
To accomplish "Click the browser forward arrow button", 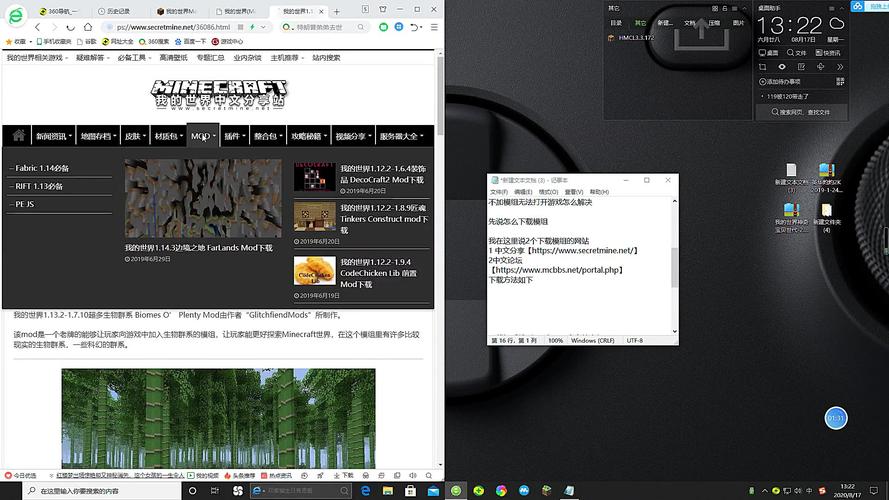I will [x=54, y=27].
